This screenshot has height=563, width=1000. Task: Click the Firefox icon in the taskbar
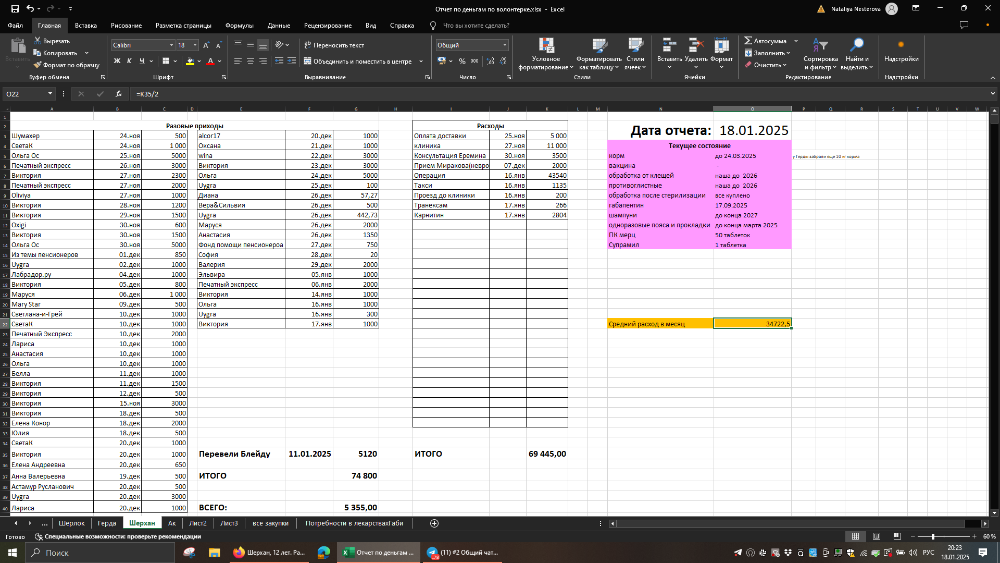[x=238, y=551]
